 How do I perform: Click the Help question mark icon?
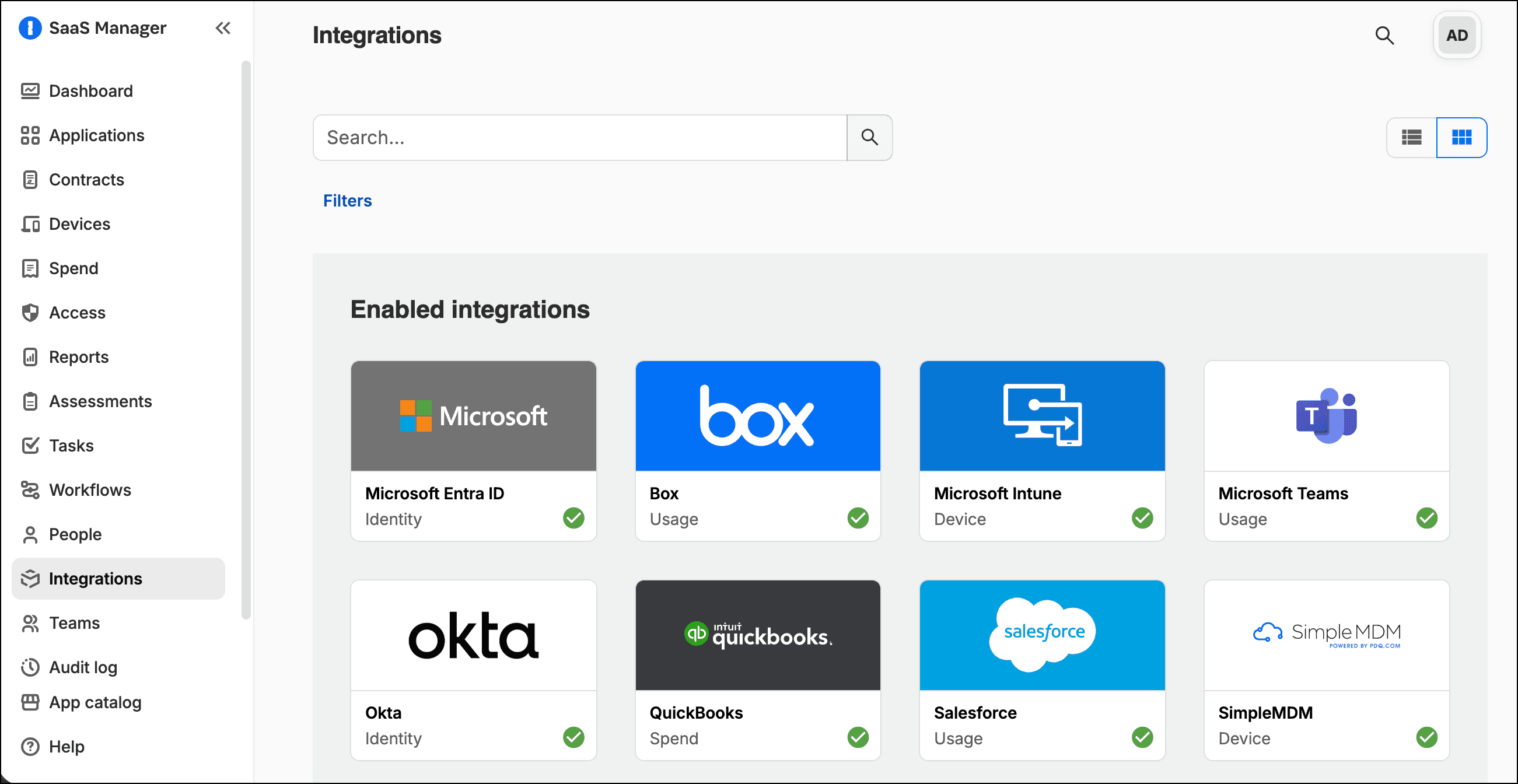coord(30,747)
